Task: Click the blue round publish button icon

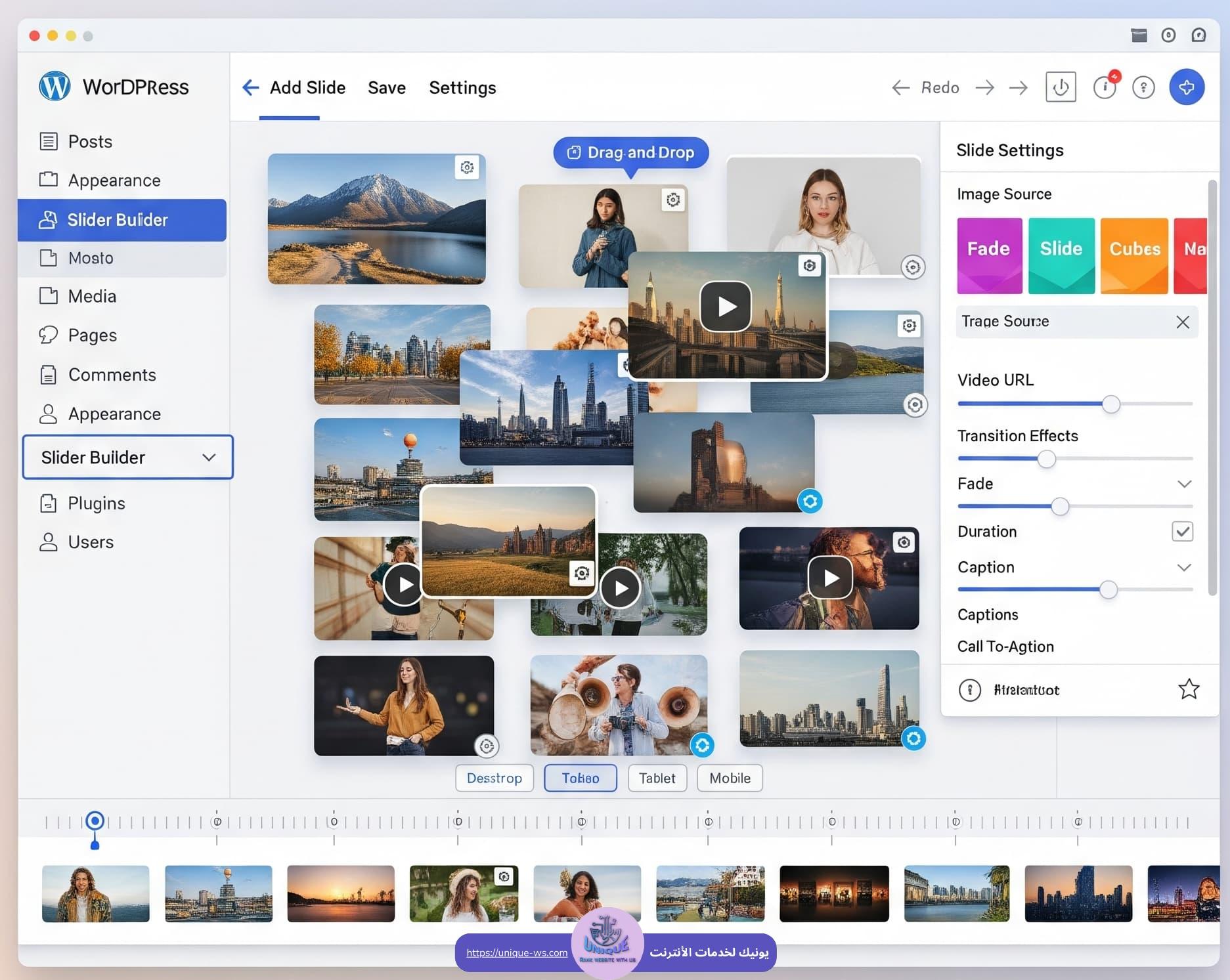Action: [x=1186, y=87]
